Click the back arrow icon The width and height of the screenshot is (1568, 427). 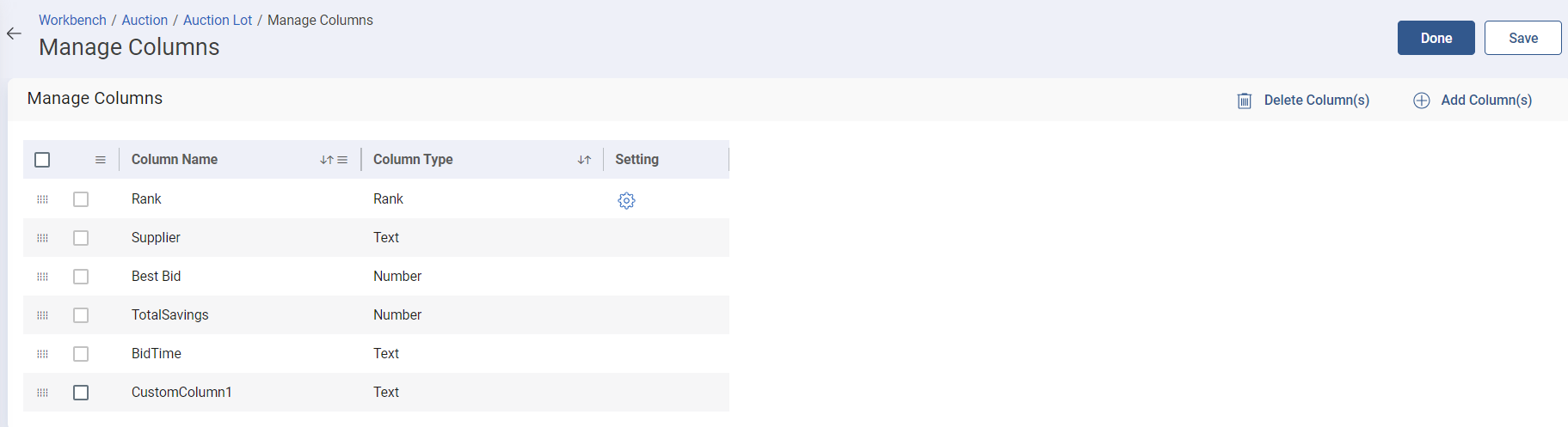point(14,34)
